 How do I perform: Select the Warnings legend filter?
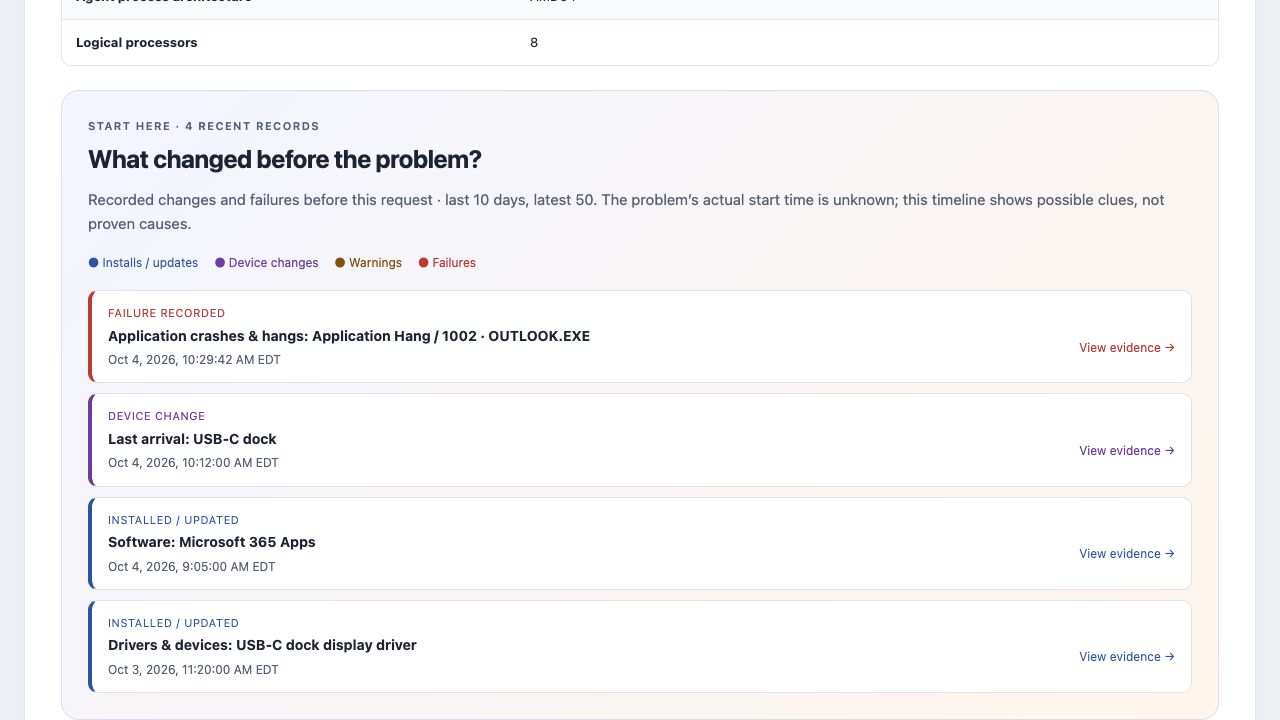click(x=368, y=263)
